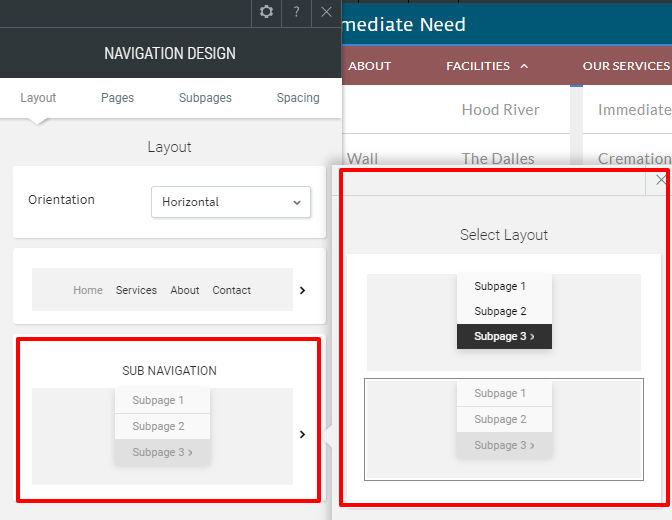This screenshot has width=672, height=520.
Task: Expand the main navigation layout chevron
Action: (x=302, y=290)
